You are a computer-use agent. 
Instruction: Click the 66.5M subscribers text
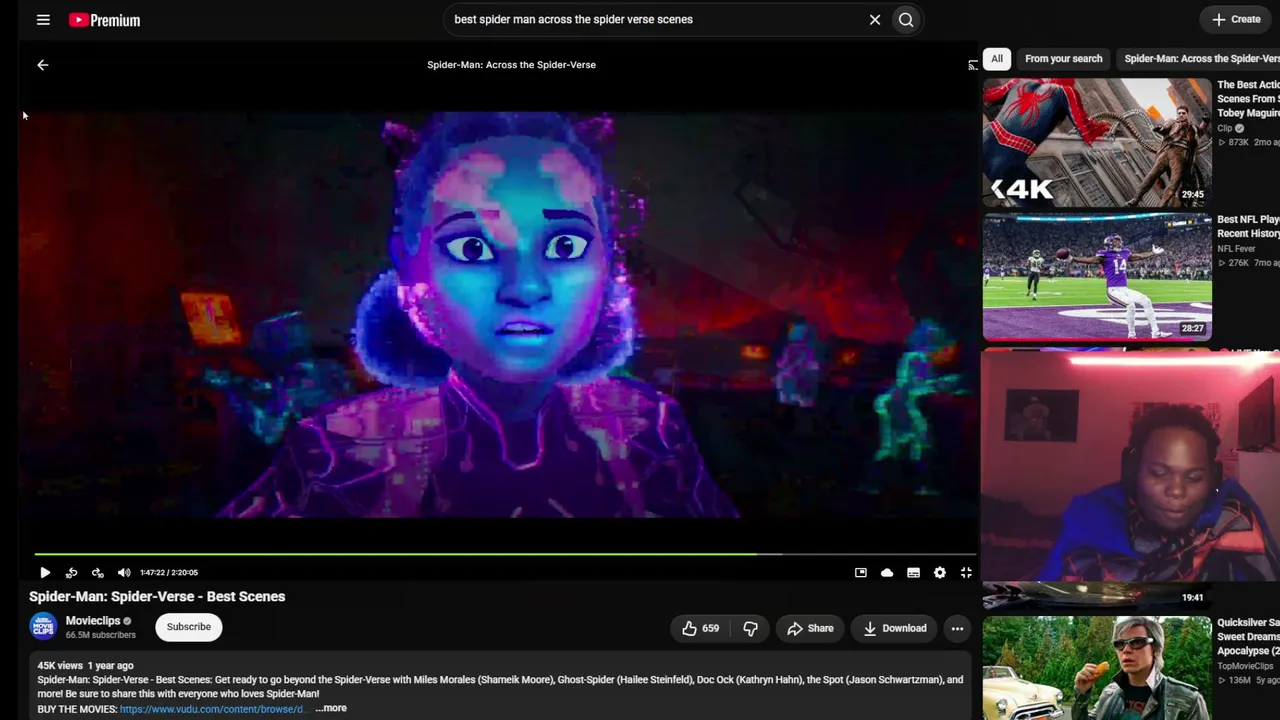pos(101,635)
